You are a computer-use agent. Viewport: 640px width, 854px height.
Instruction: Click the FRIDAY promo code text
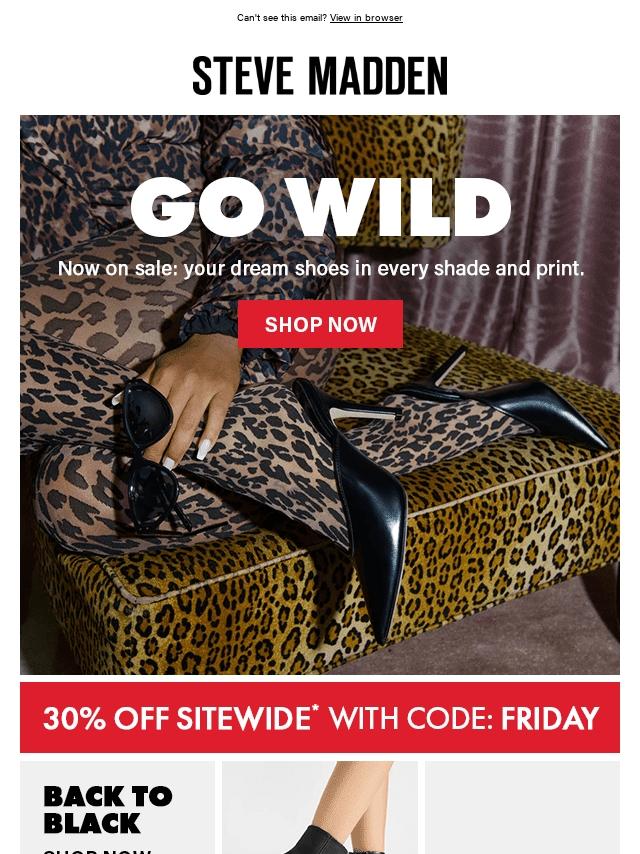point(550,718)
